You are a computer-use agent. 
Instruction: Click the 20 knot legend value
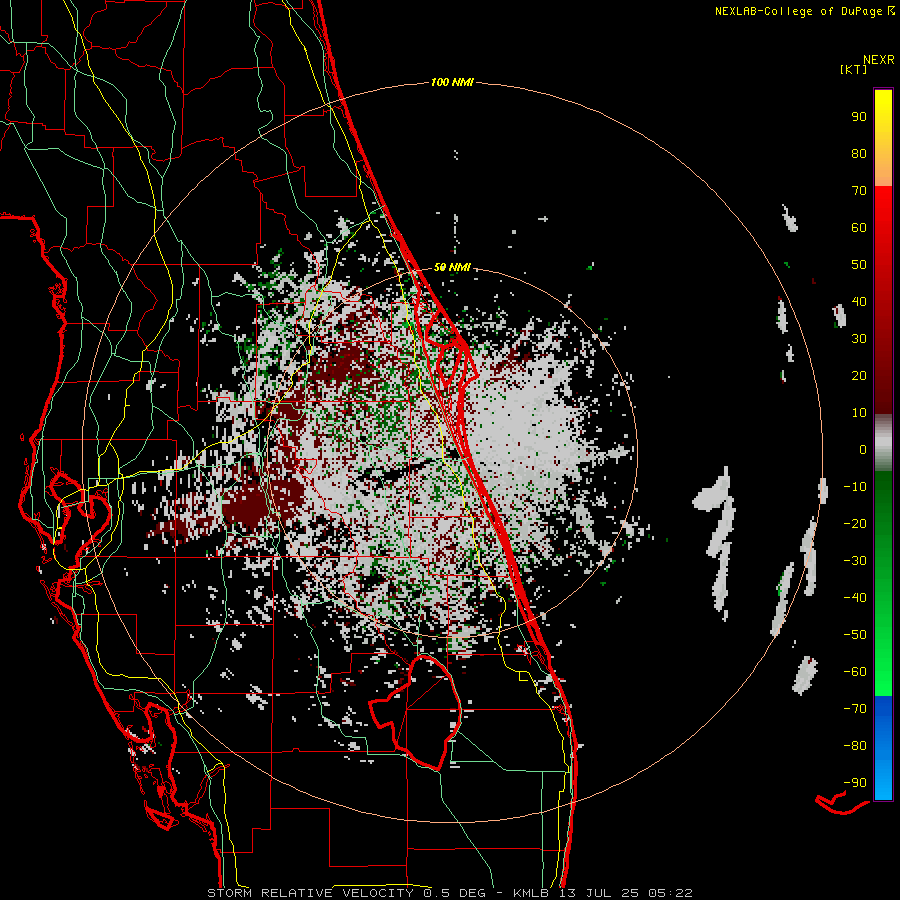pyautogui.click(x=859, y=376)
